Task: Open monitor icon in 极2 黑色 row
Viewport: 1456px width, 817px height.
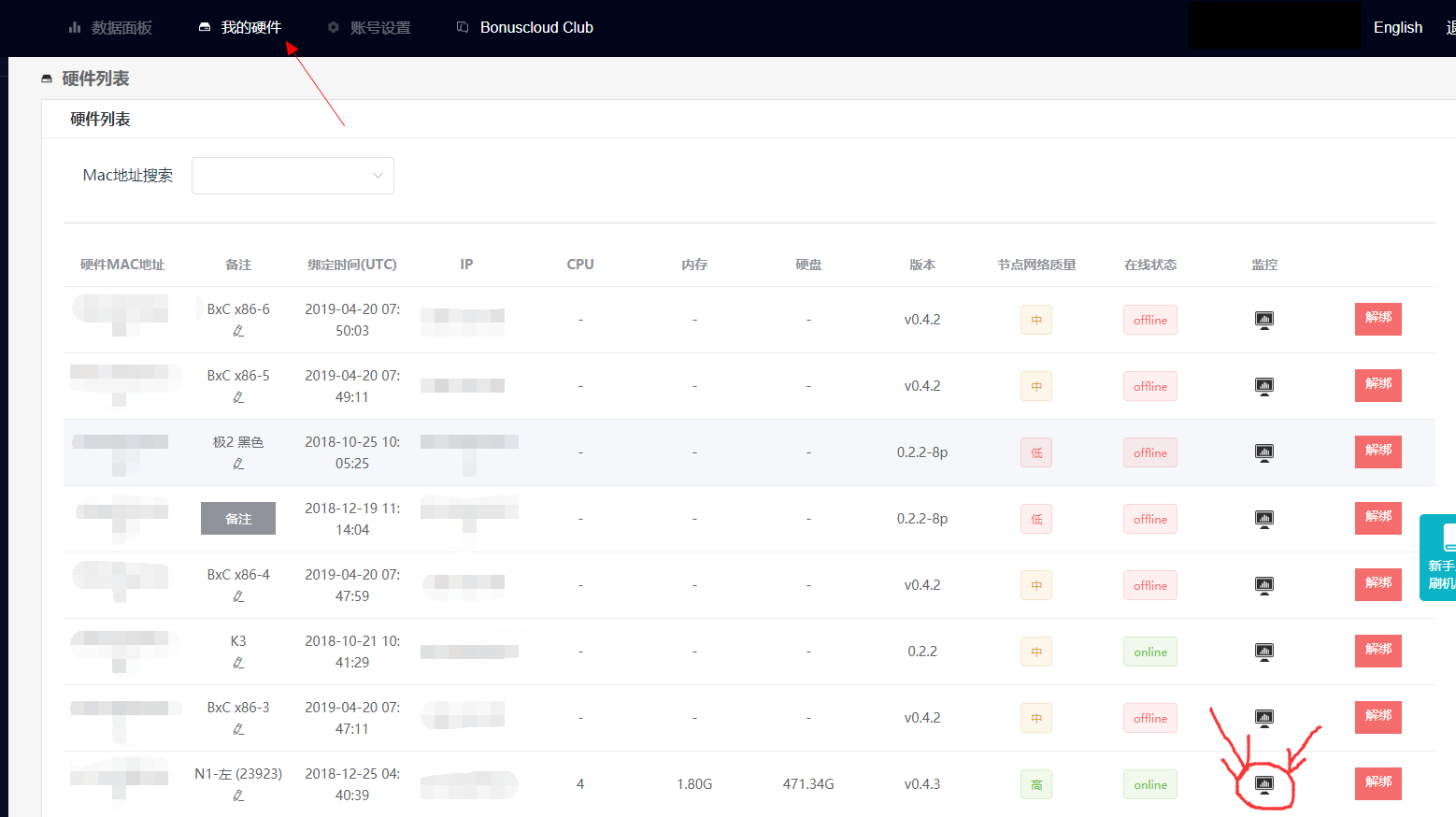Action: click(1264, 452)
